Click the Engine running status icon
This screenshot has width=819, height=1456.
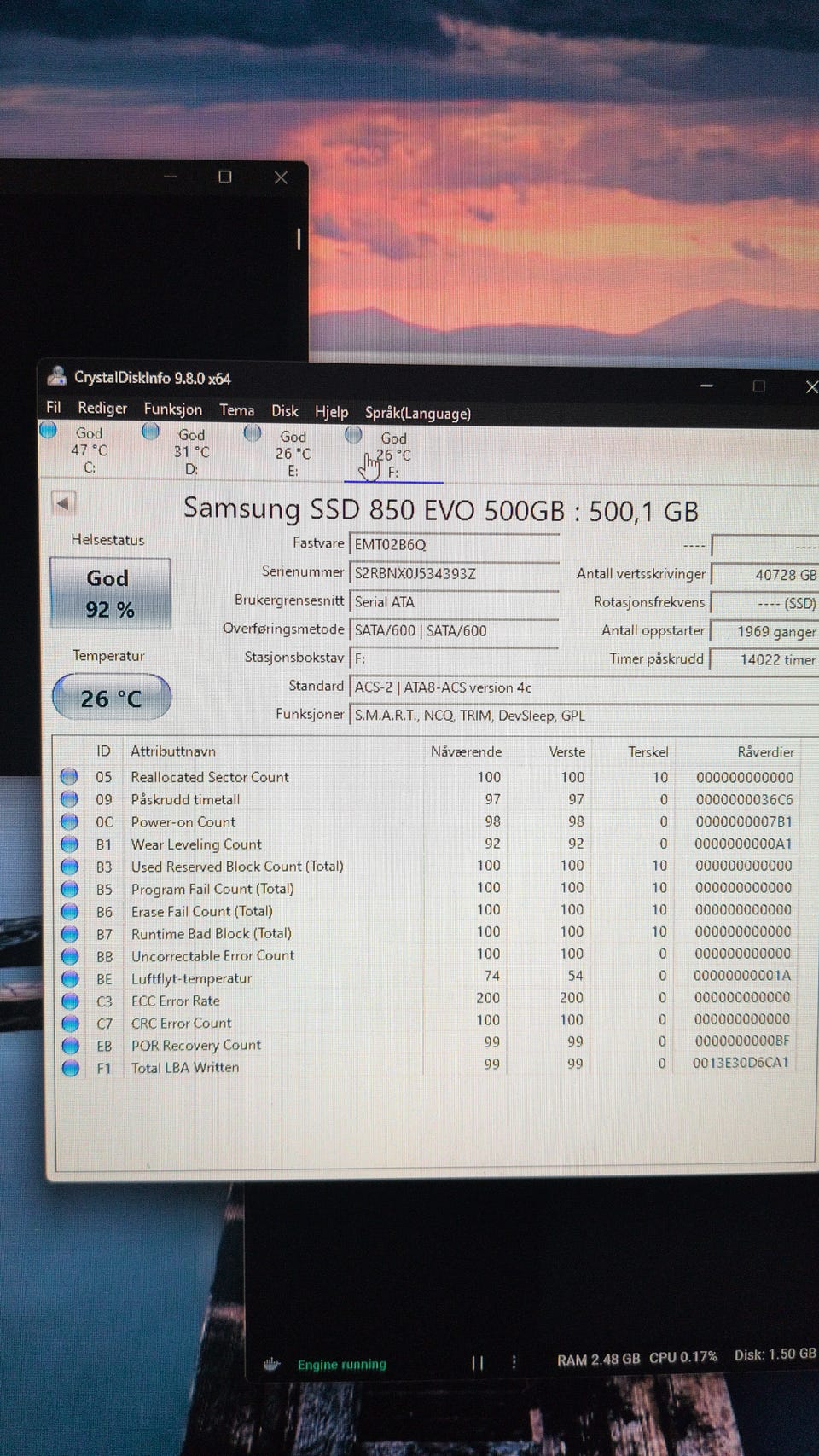(272, 1363)
